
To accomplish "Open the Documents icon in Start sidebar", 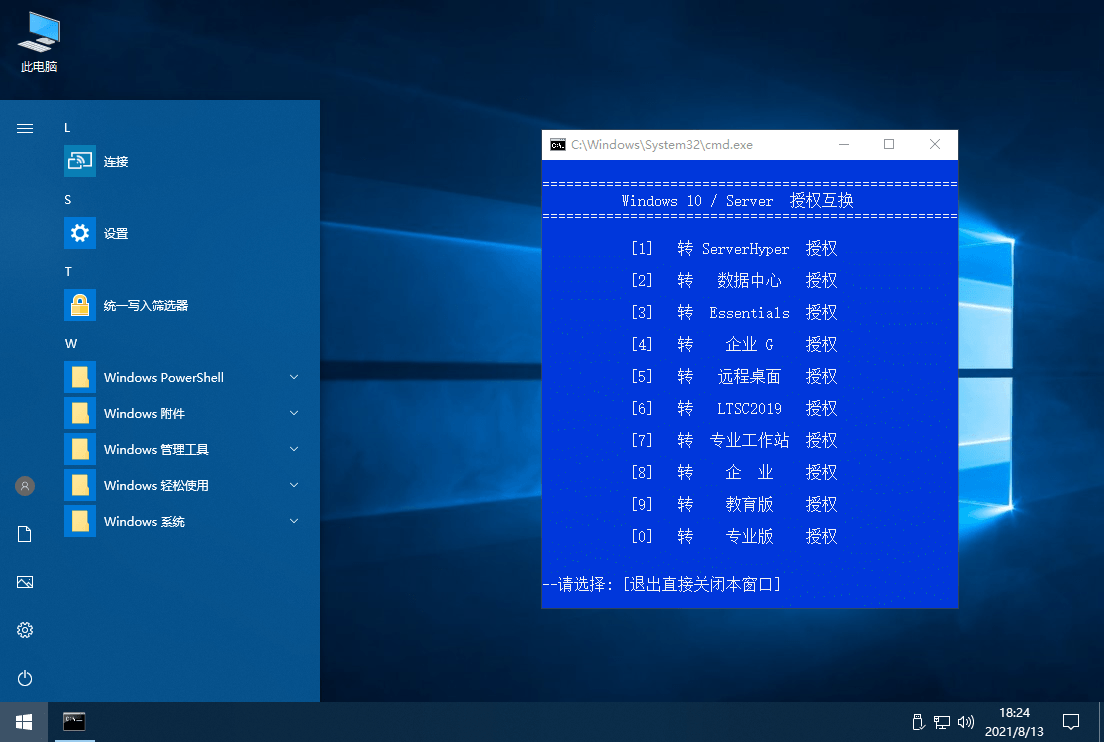I will point(24,533).
